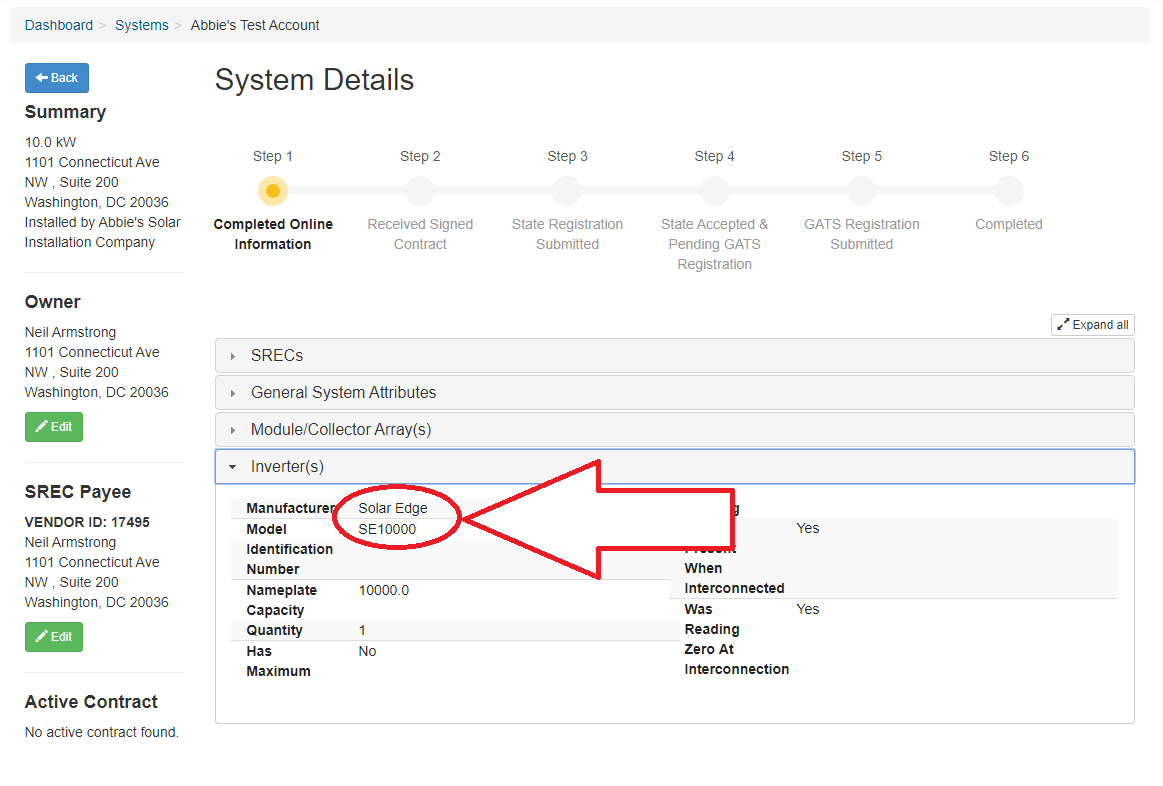Click the Step 6 Completed circle
Viewport: 1163px width, 786px height.
pyautogui.click(x=1009, y=190)
